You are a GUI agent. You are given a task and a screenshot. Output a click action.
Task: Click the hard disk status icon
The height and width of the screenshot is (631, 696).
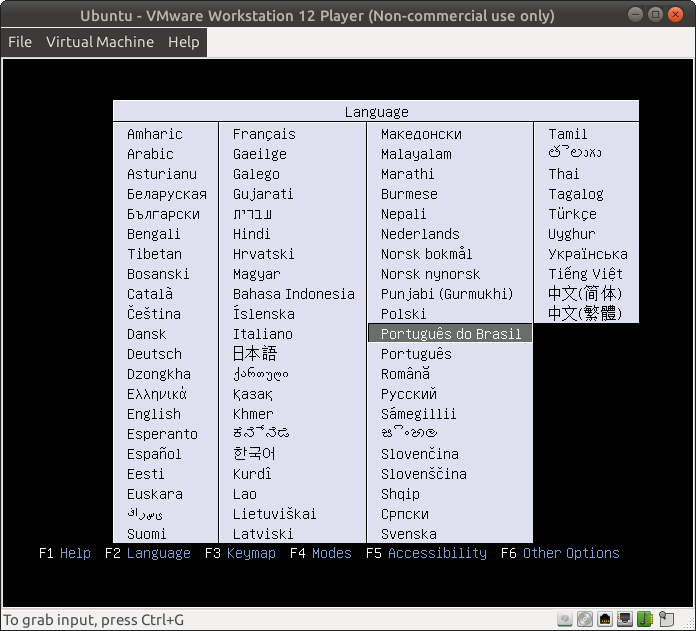click(x=565, y=619)
